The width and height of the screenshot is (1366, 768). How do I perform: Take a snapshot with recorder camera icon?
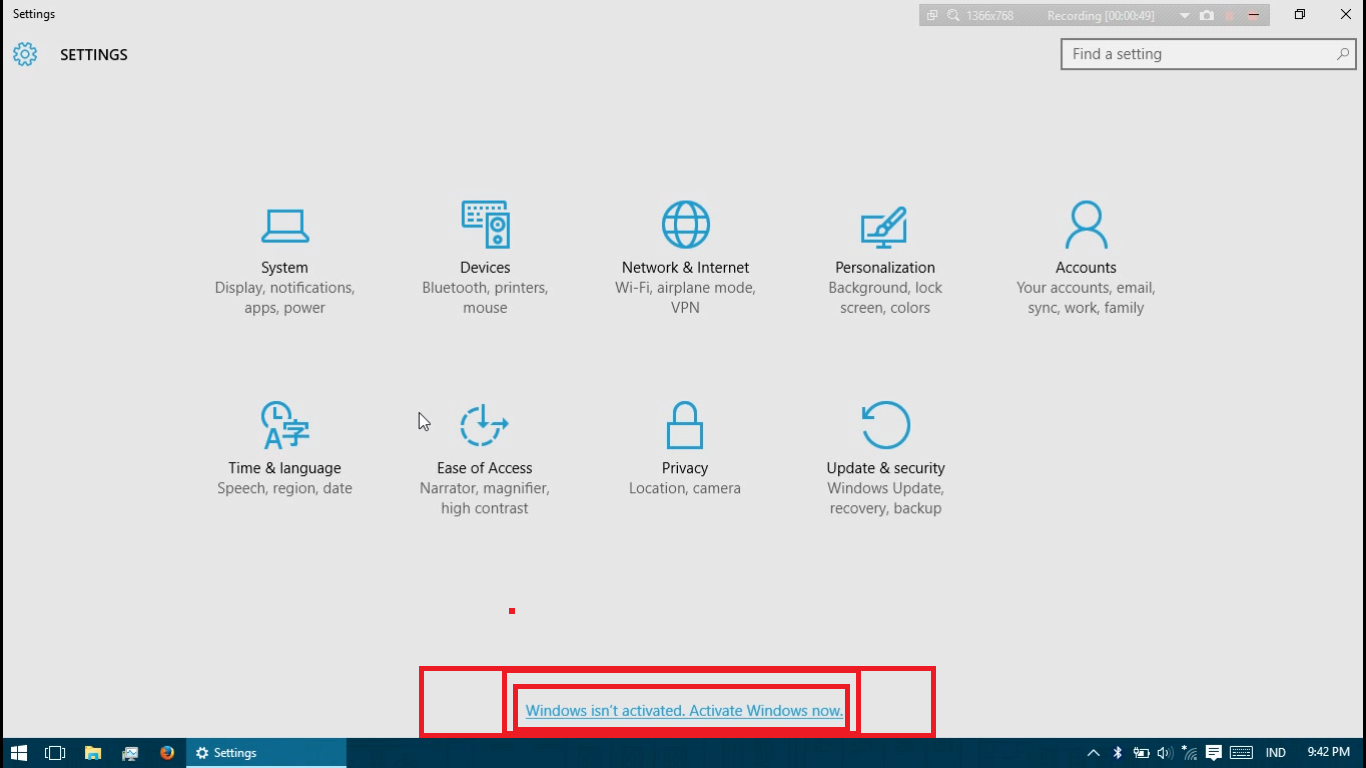pyautogui.click(x=1207, y=16)
